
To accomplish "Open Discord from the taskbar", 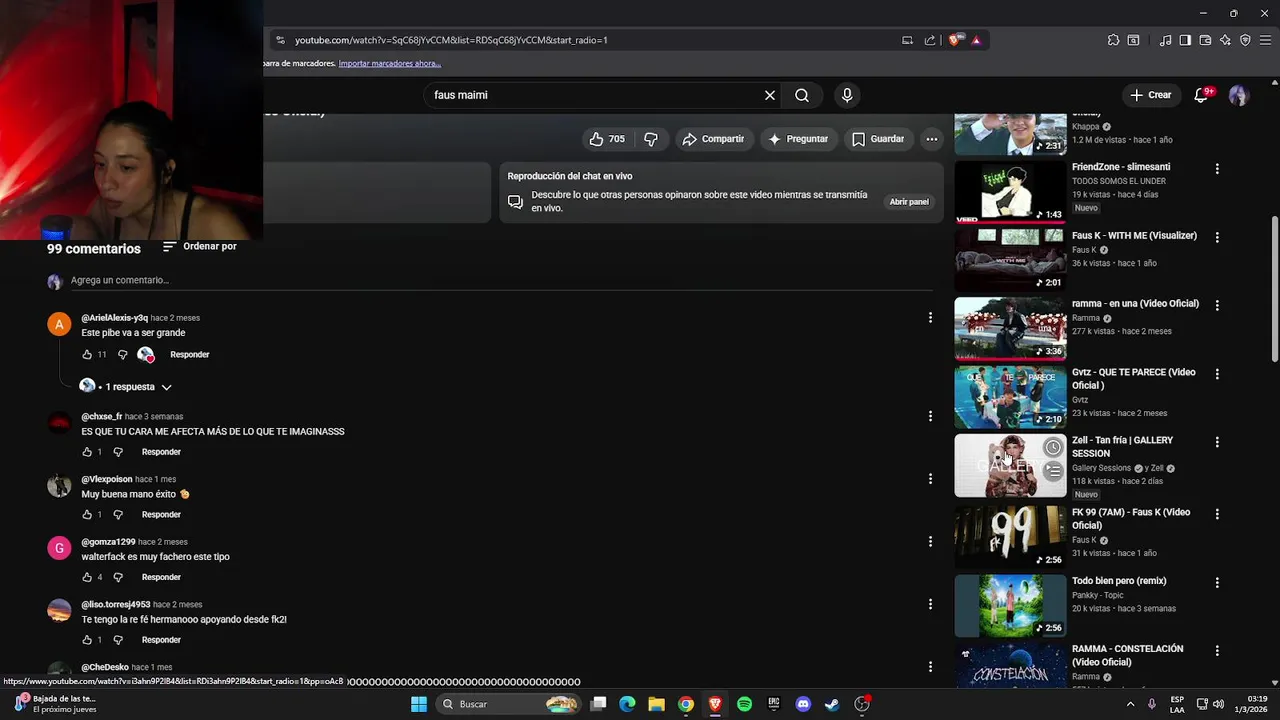I will click(803, 704).
